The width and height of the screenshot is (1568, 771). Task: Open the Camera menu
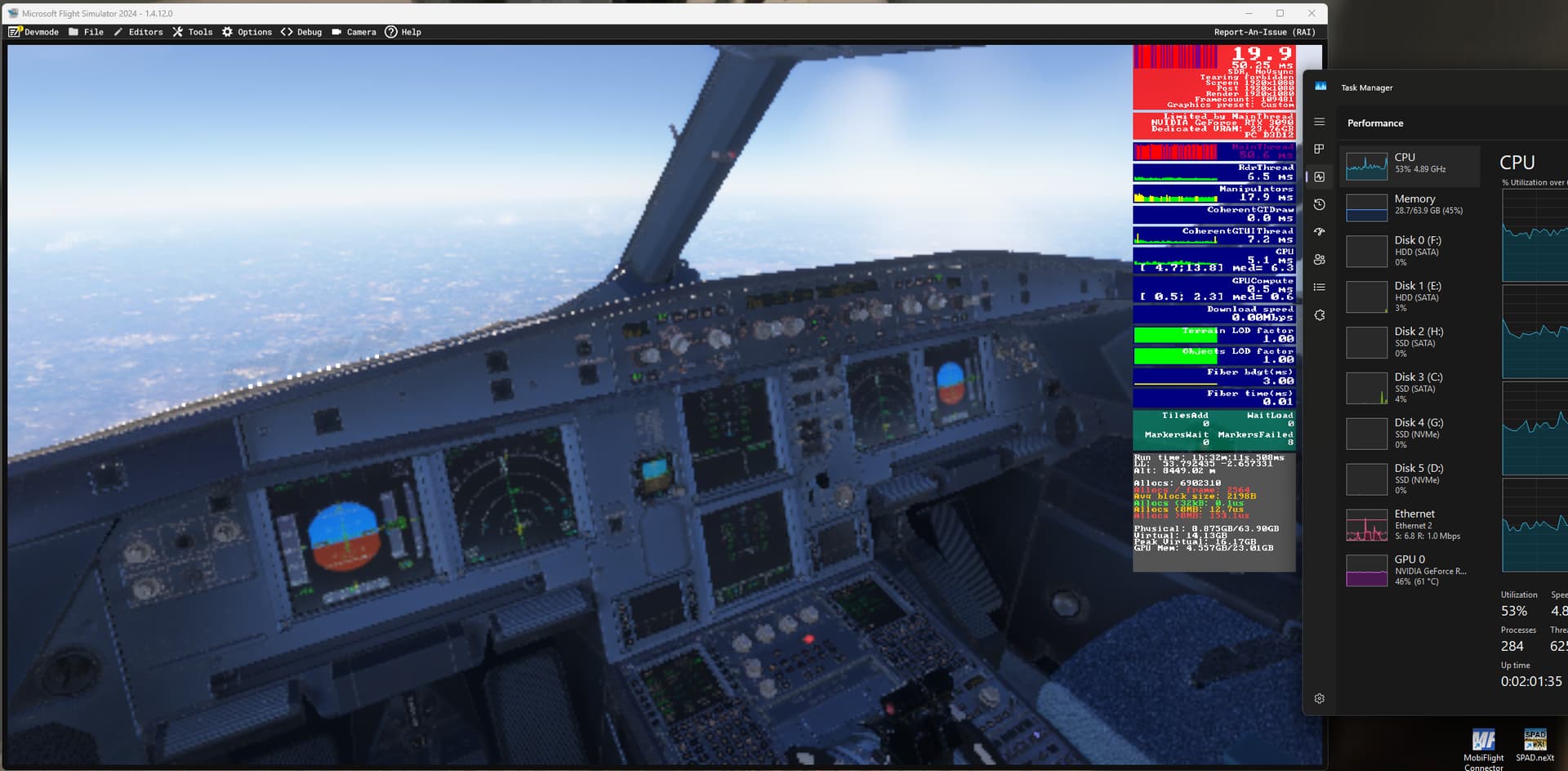(x=354, y=32)
